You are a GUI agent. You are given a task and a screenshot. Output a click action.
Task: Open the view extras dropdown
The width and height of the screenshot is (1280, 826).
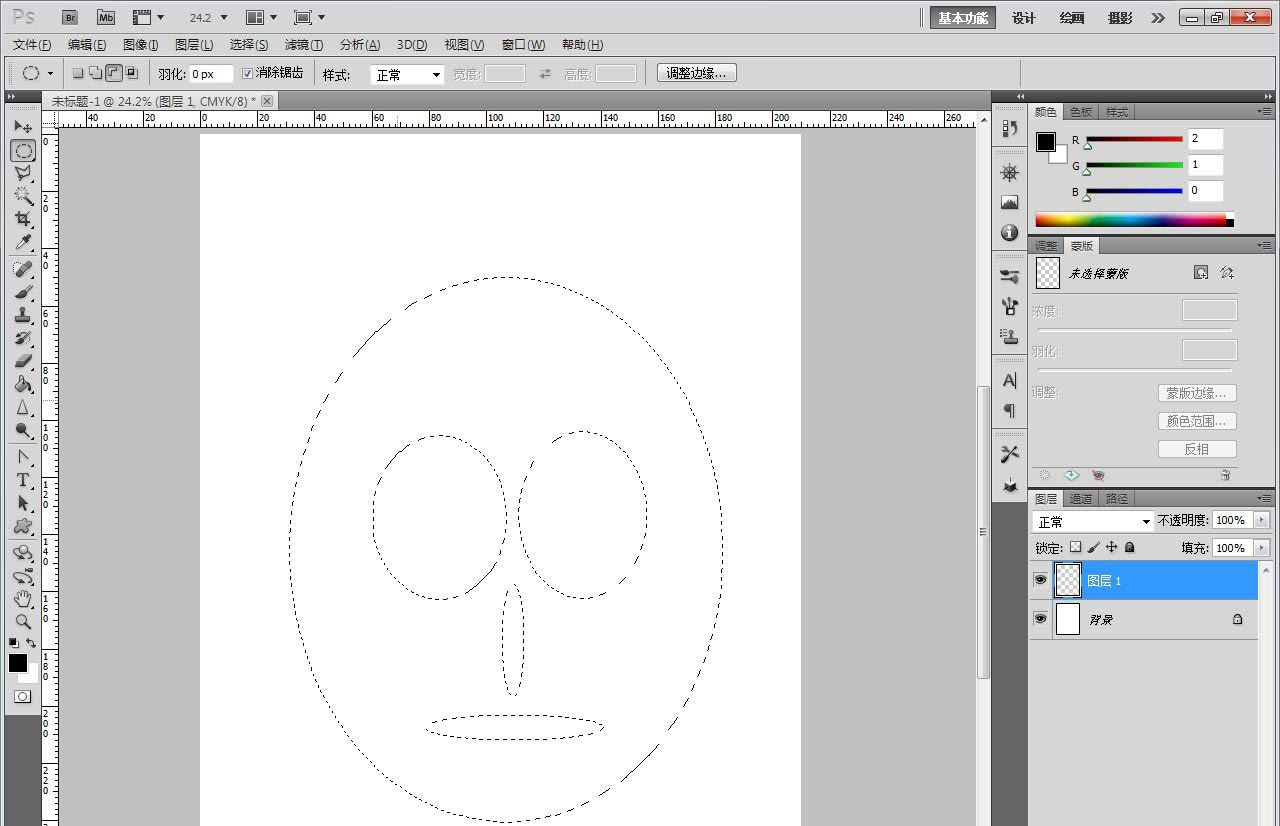149,17
